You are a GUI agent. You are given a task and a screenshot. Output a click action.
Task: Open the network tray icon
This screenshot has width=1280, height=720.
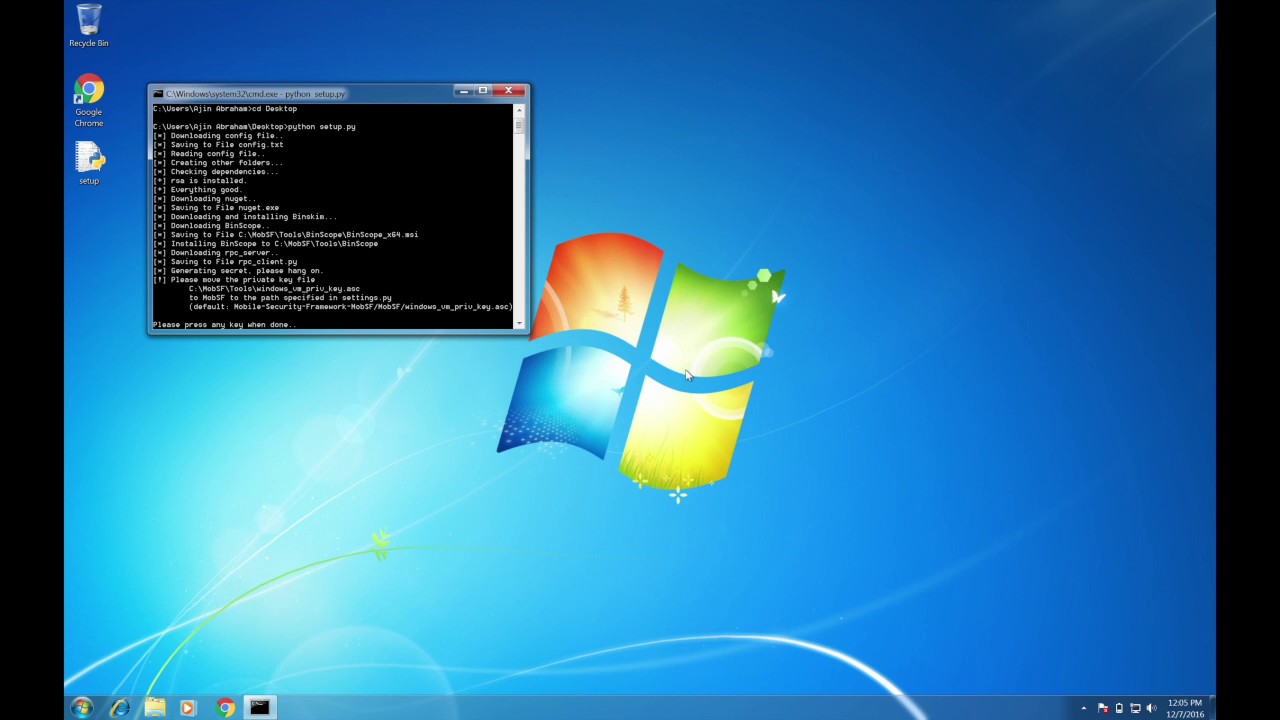pos(1135,708)
